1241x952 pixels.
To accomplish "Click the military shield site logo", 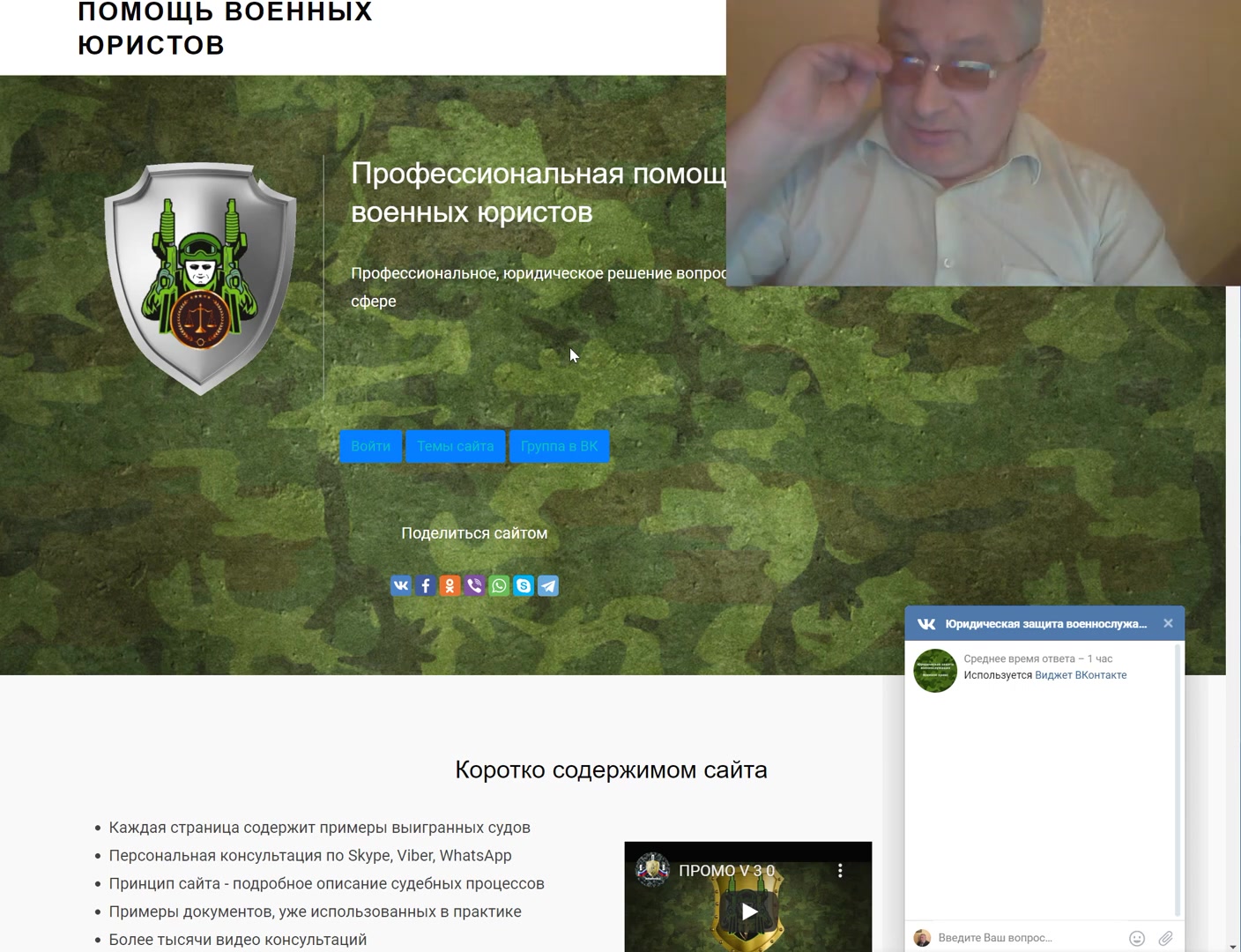I will pyautogui.click(x=201, y=278).
